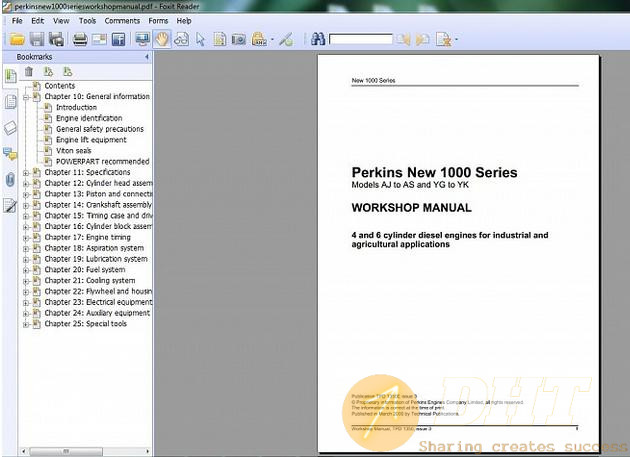Click the Print icon in toolbar
The image size is (630, 457).
tap(80, 39)
